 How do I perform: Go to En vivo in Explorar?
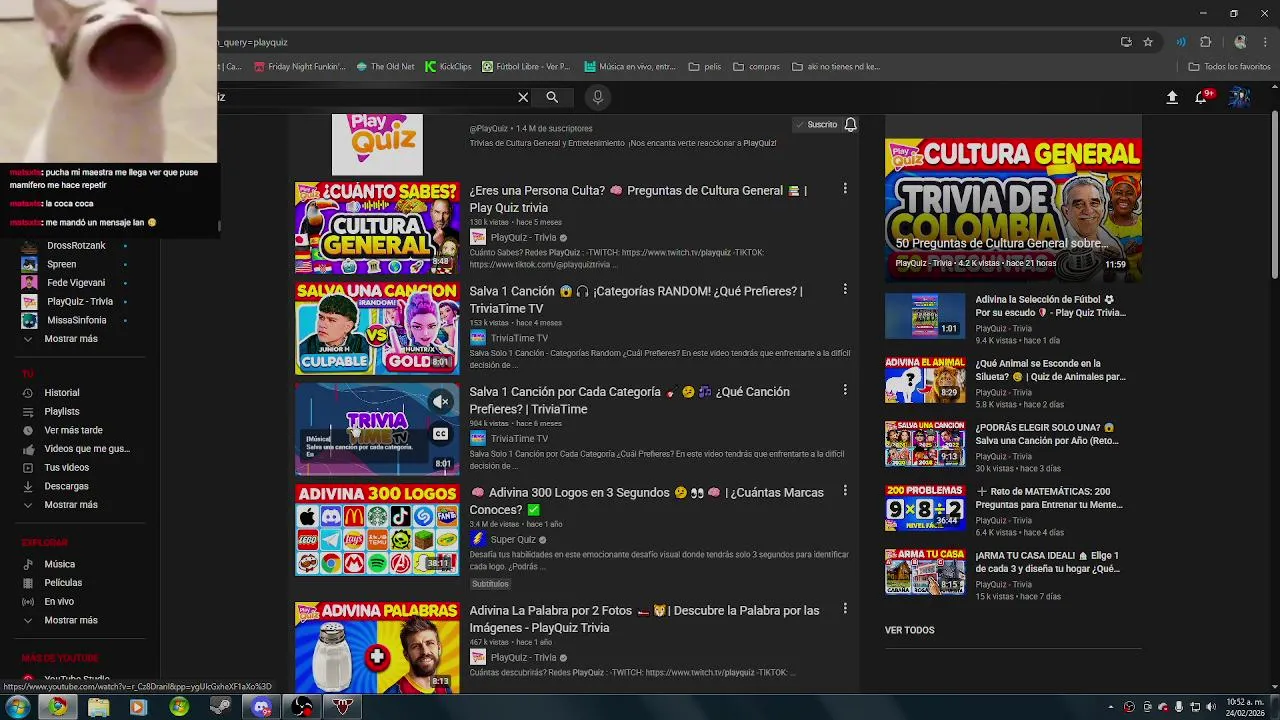coord(59,602)
